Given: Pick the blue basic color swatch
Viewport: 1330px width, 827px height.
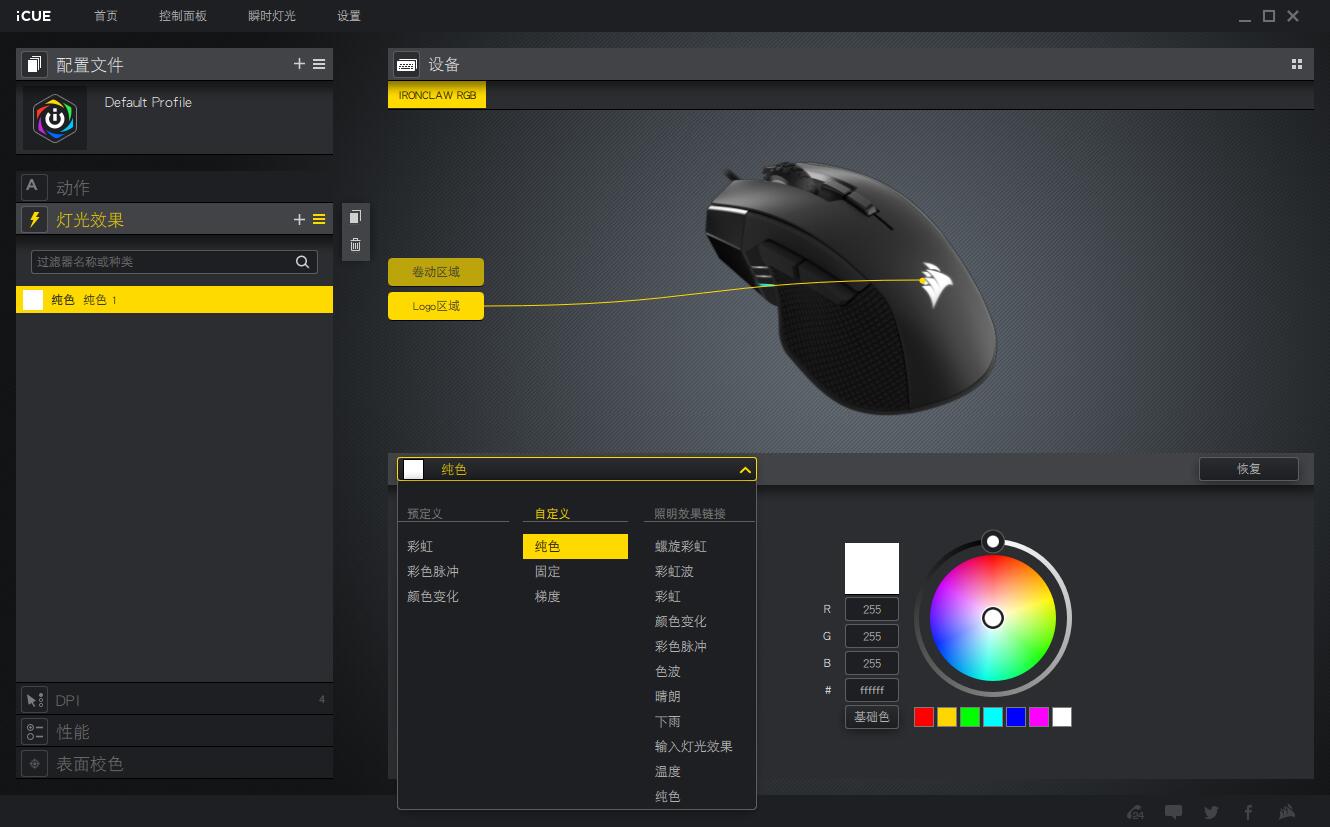Looking at the screenshot, I should pyautogui.click(x=1016, y=717).
